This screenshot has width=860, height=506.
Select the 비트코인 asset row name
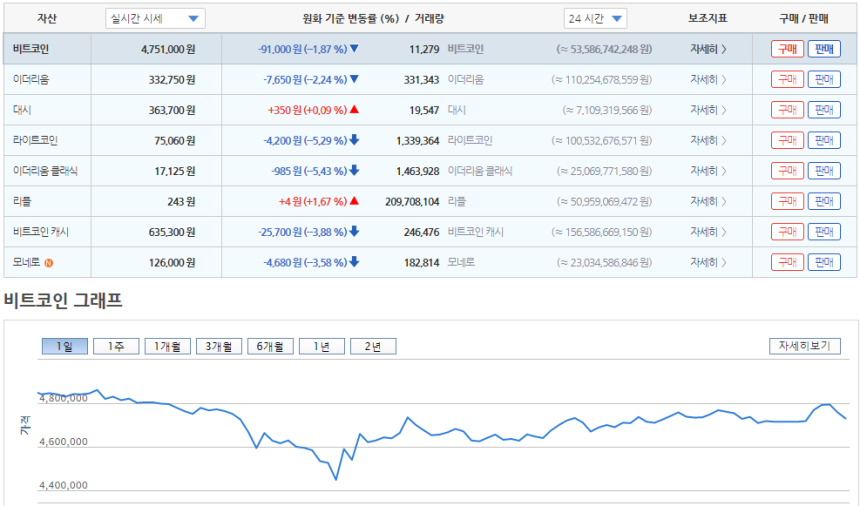pyautogui.click(x=31, y=49)
